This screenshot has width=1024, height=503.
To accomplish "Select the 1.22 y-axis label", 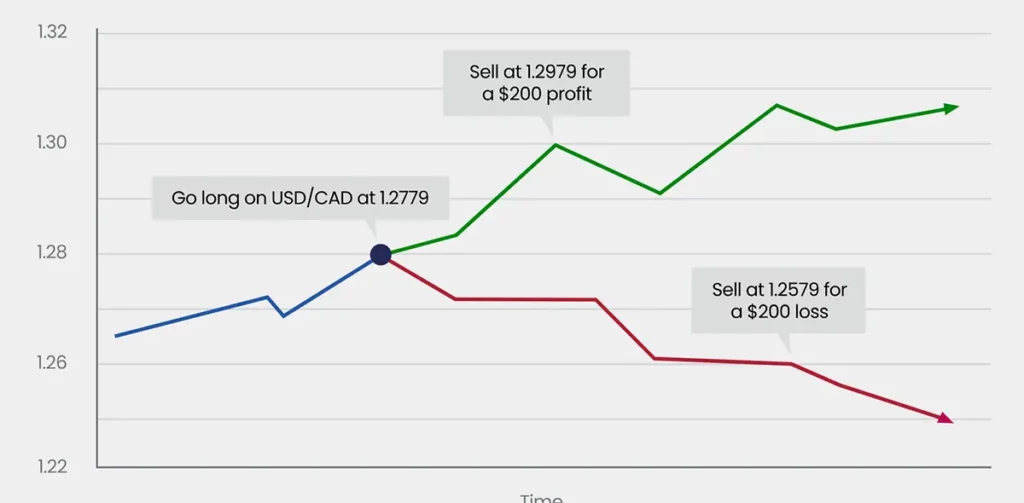I will point(52,466).
